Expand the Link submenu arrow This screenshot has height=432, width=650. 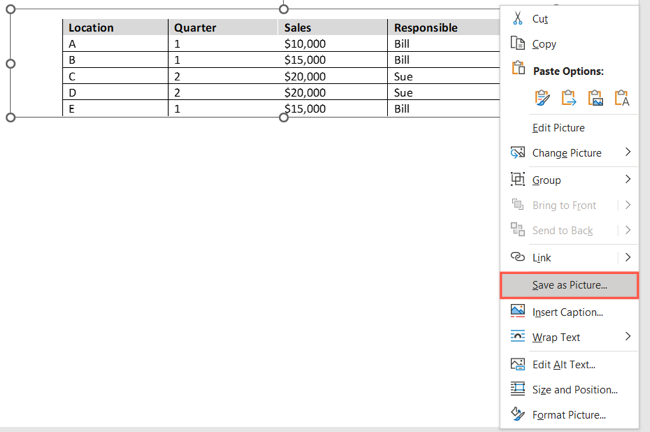click(628, 257)
